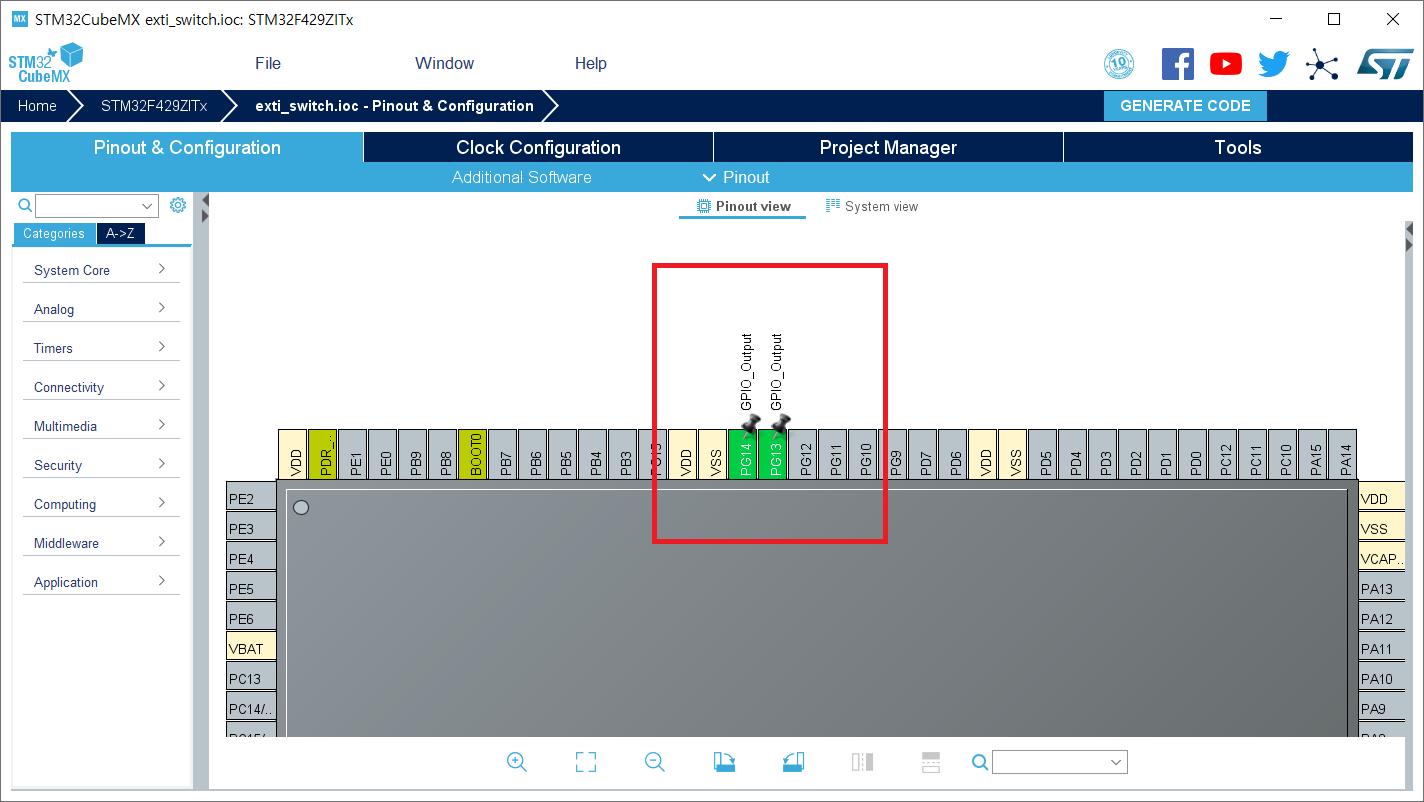Click the exti_switch.ioc breadcrumb
Viewport: 1424px width, 802px height.
tap(394, 106)
